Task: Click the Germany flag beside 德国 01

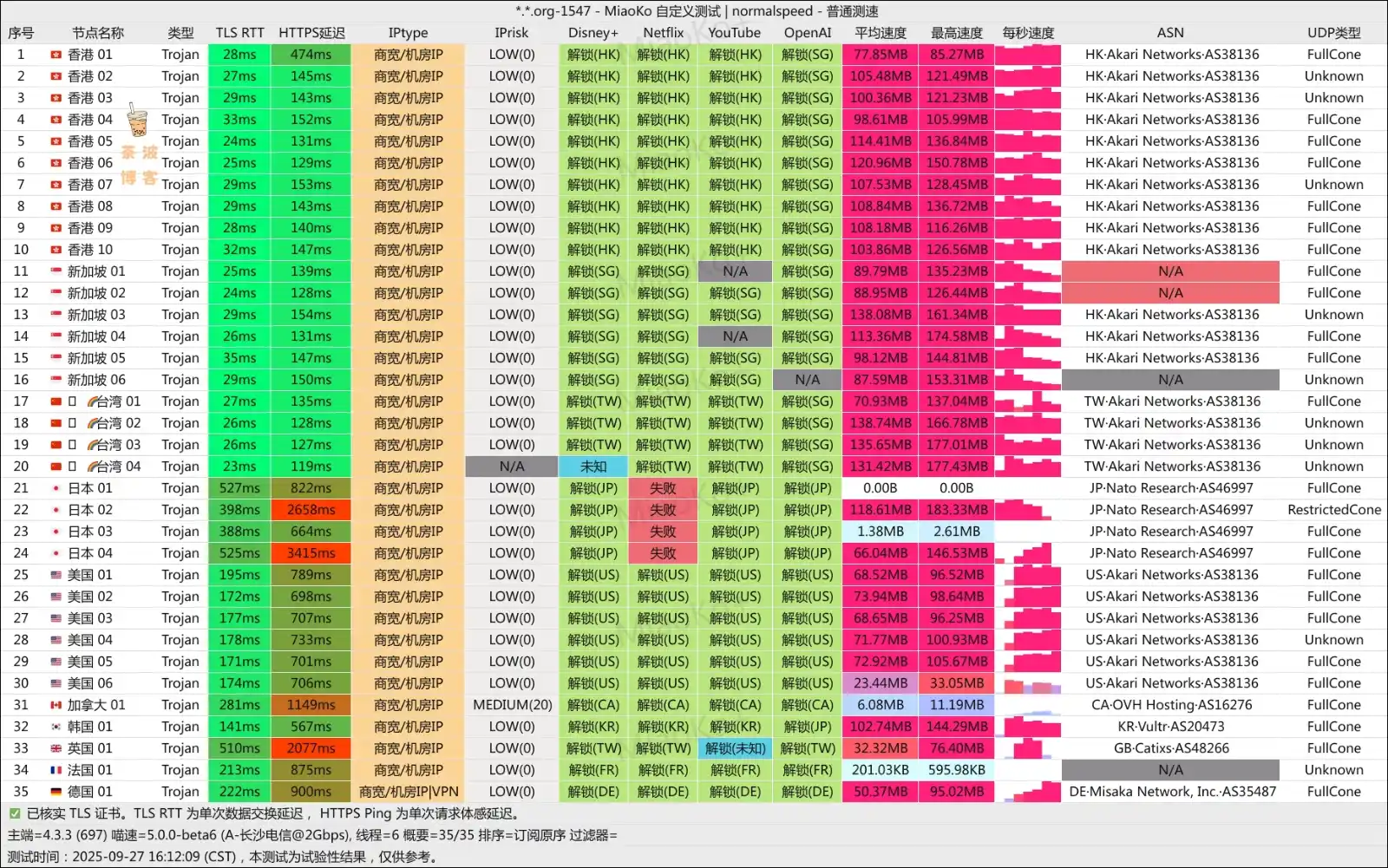Action: (x=56, y=792)
